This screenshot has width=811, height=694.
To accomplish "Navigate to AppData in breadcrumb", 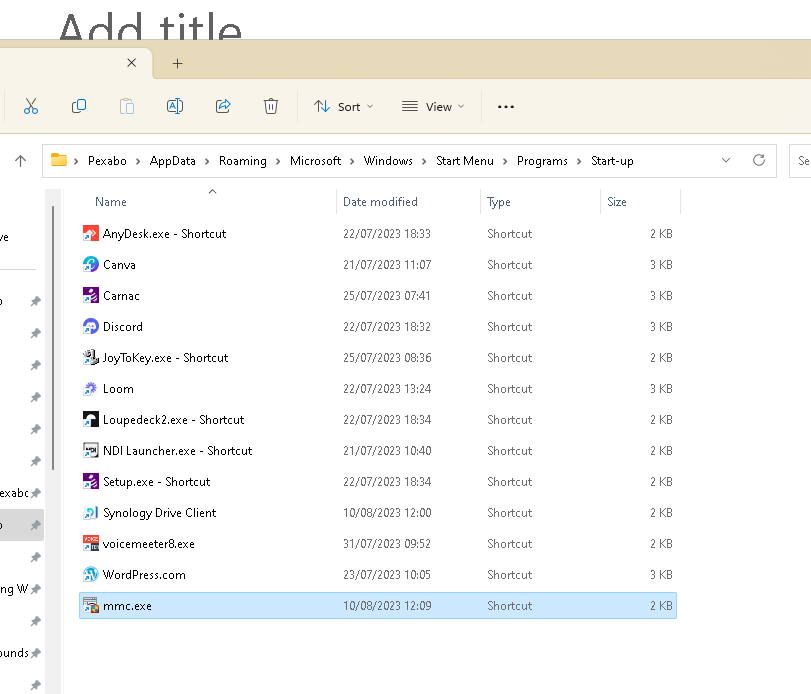I will 172,161.
